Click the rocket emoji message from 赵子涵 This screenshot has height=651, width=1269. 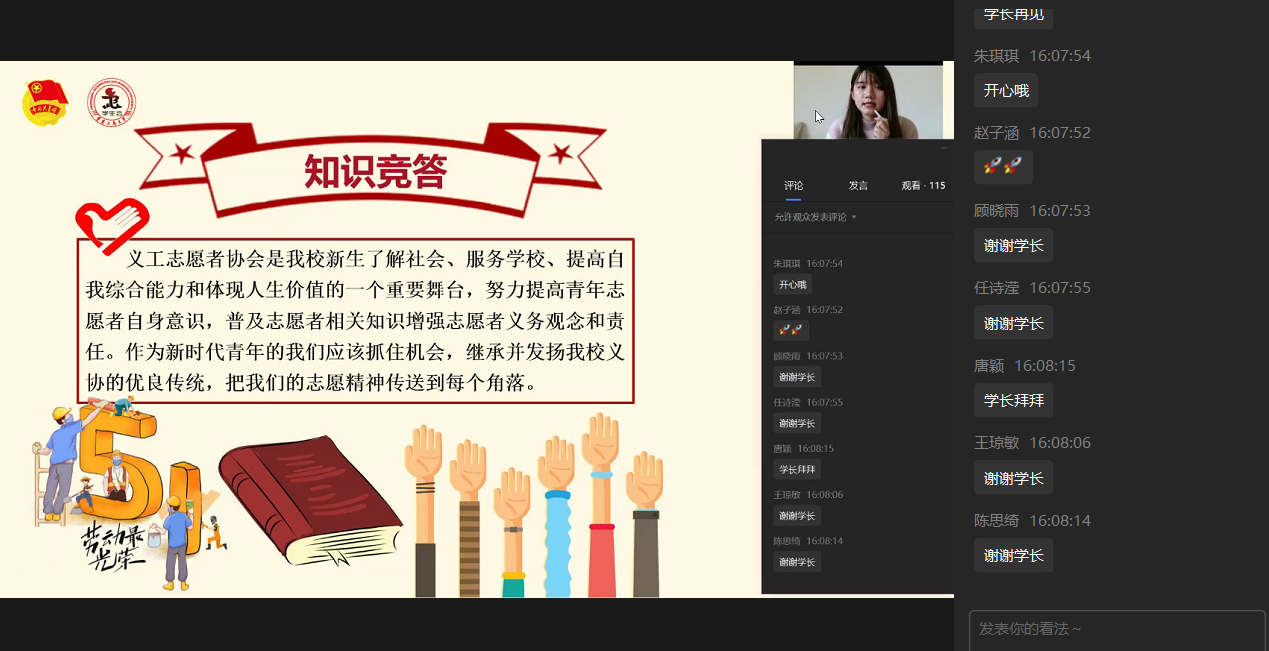1003,167
